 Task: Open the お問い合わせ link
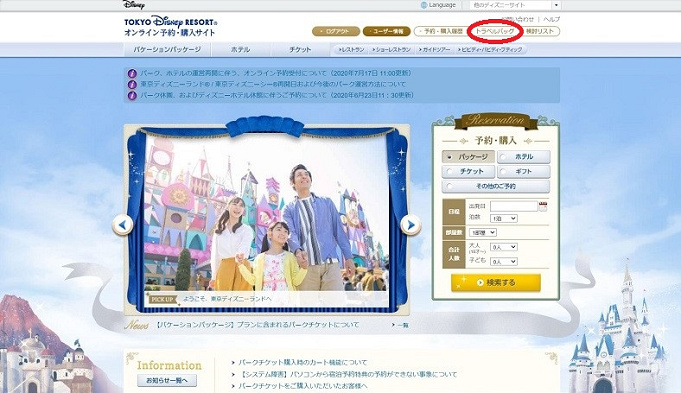click(x=518, y=19)
